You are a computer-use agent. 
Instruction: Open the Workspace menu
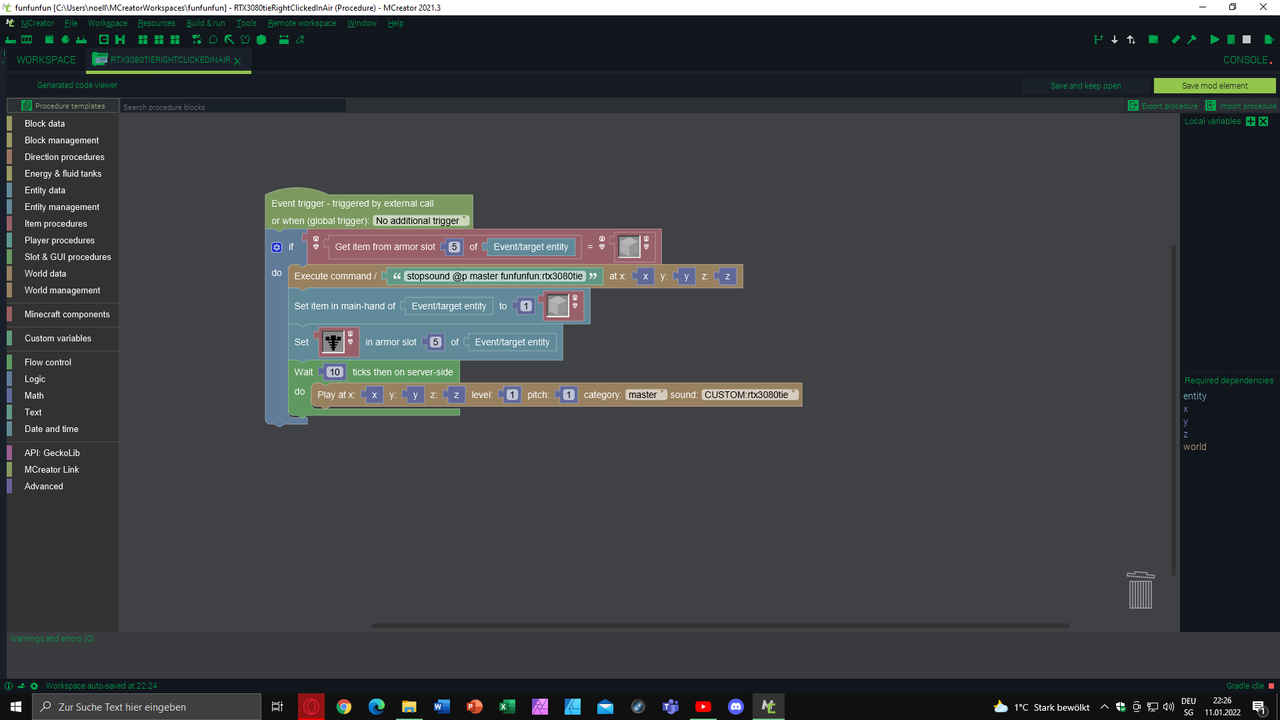pyautogui.click(x=108, y=23)
